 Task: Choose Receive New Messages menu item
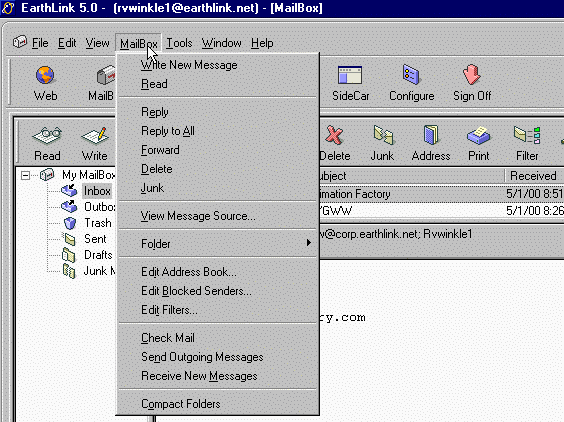[x=218, y=376]
